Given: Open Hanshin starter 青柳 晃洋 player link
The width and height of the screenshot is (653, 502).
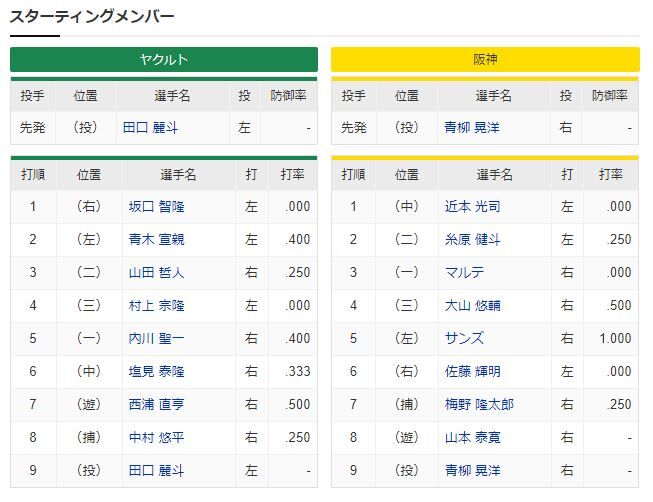Looking at the screenshot, I should pos(470,129).
